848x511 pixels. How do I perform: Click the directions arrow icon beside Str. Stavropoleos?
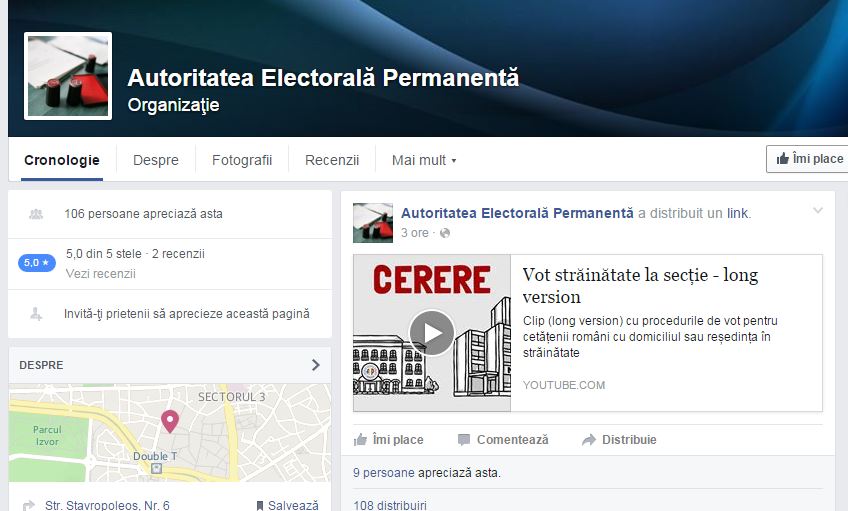pyautogui.click(x=29, y=506)
